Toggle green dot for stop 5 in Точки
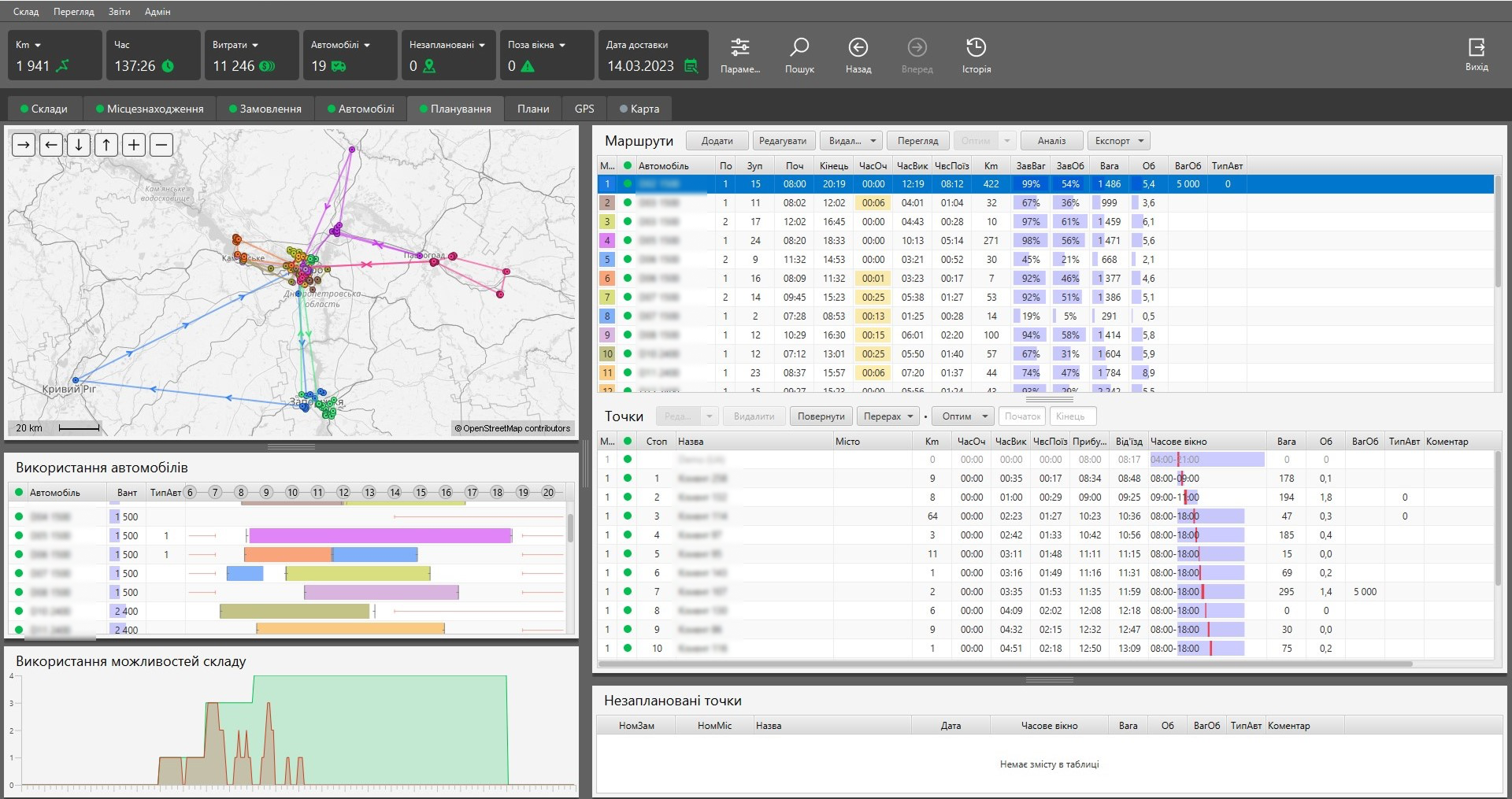 pyautogui.click(x=628, y=554)
